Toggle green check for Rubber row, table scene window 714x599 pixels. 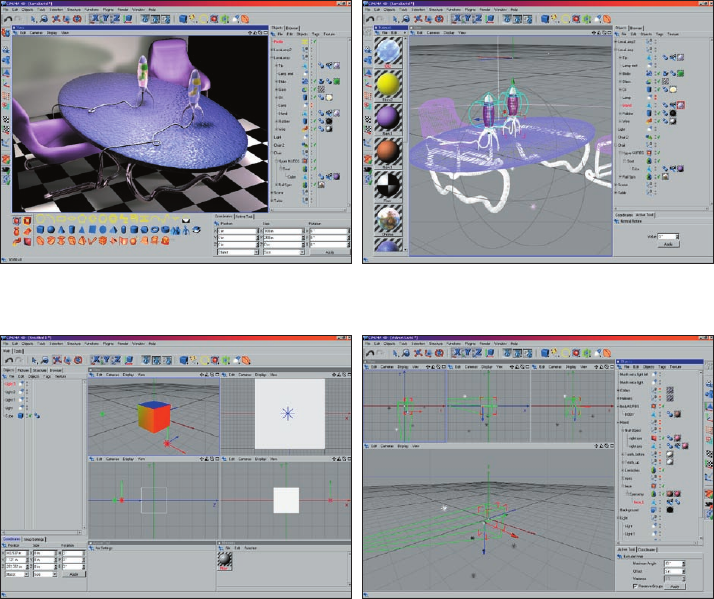pos(314,121)
